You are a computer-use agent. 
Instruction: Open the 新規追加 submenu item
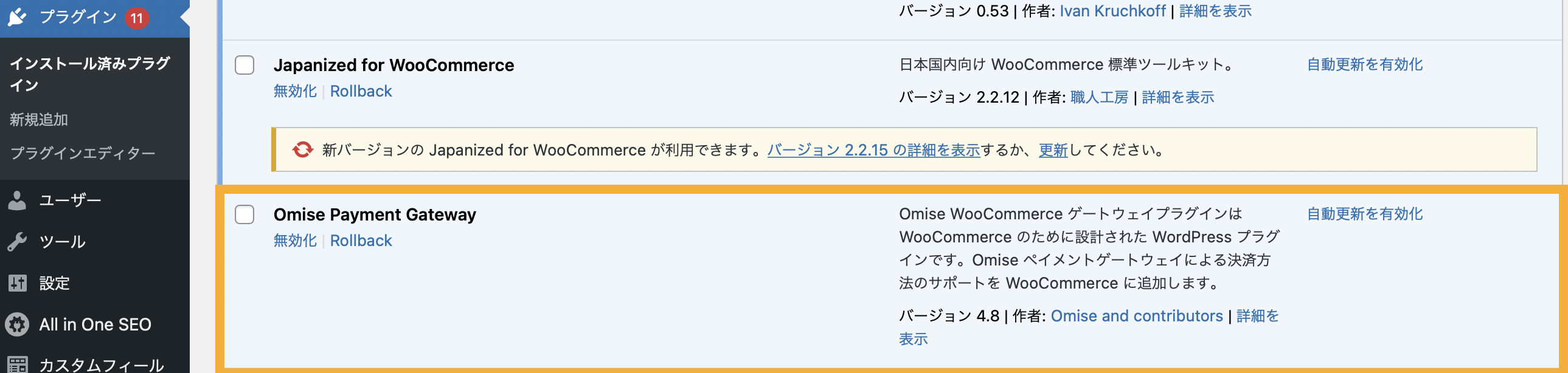point(39,120)
